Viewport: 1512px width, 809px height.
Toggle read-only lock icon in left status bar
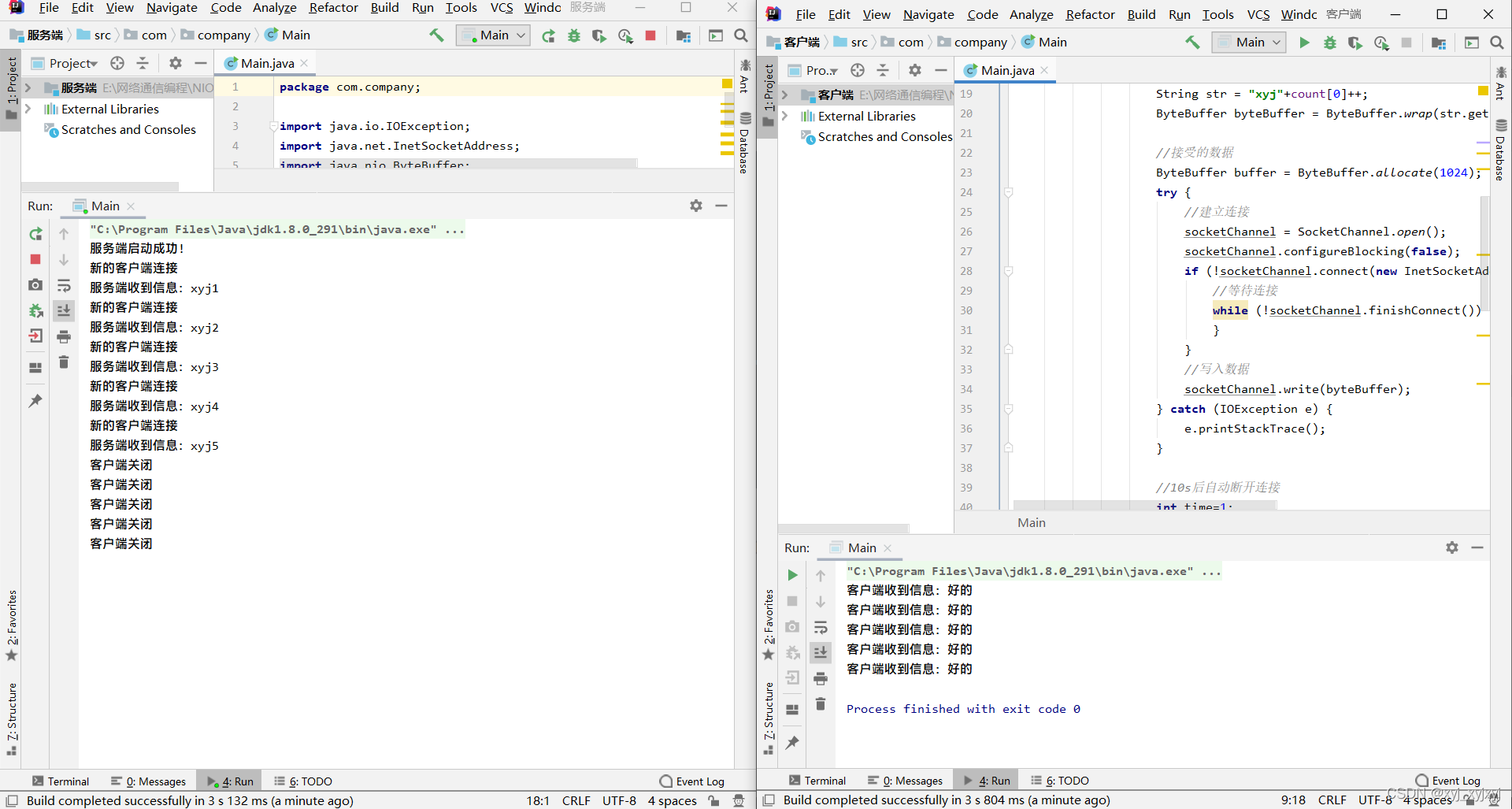tap(713, 800)
